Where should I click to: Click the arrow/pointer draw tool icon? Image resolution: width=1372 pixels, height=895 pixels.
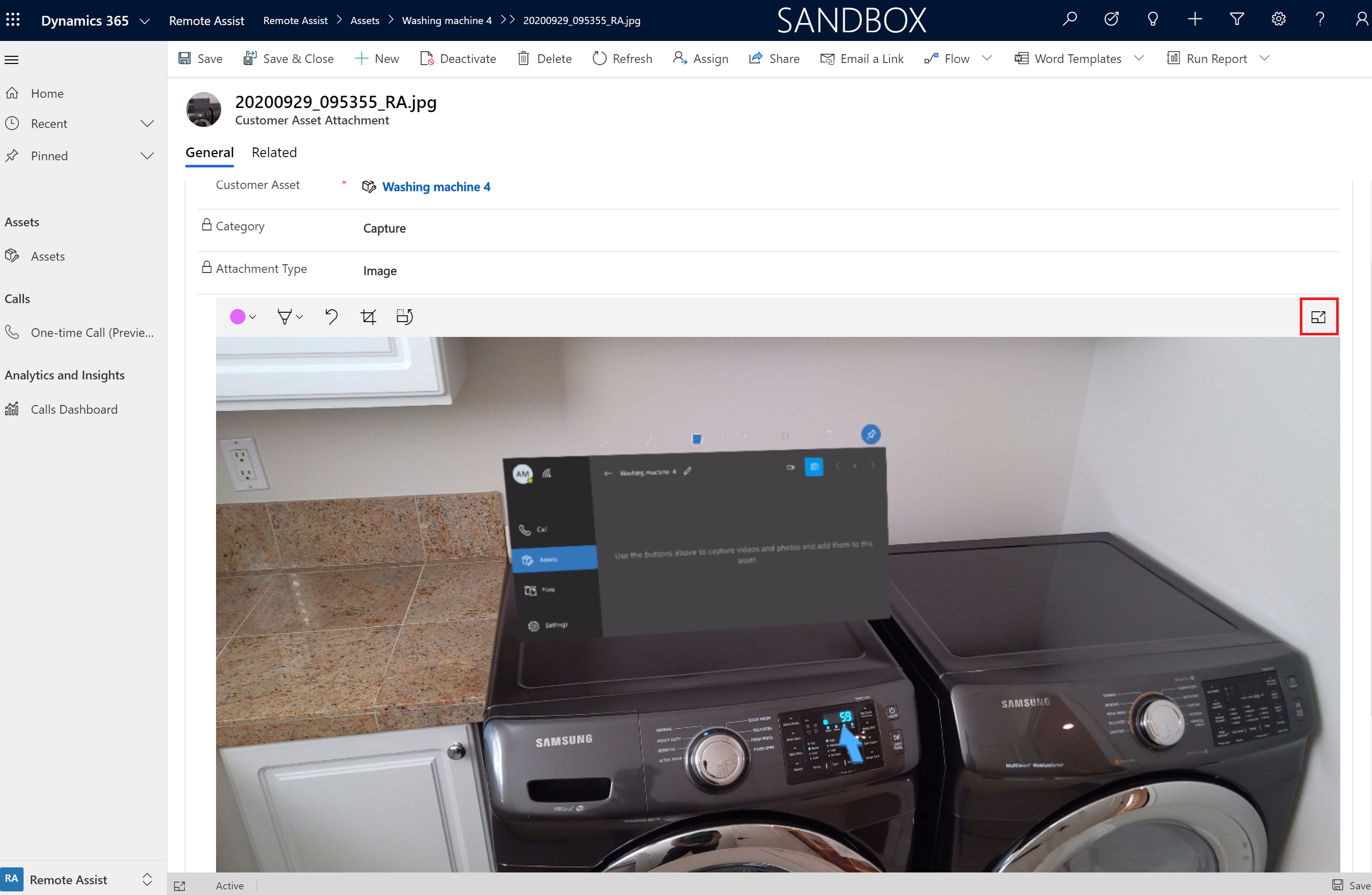[x=285, y=317]
